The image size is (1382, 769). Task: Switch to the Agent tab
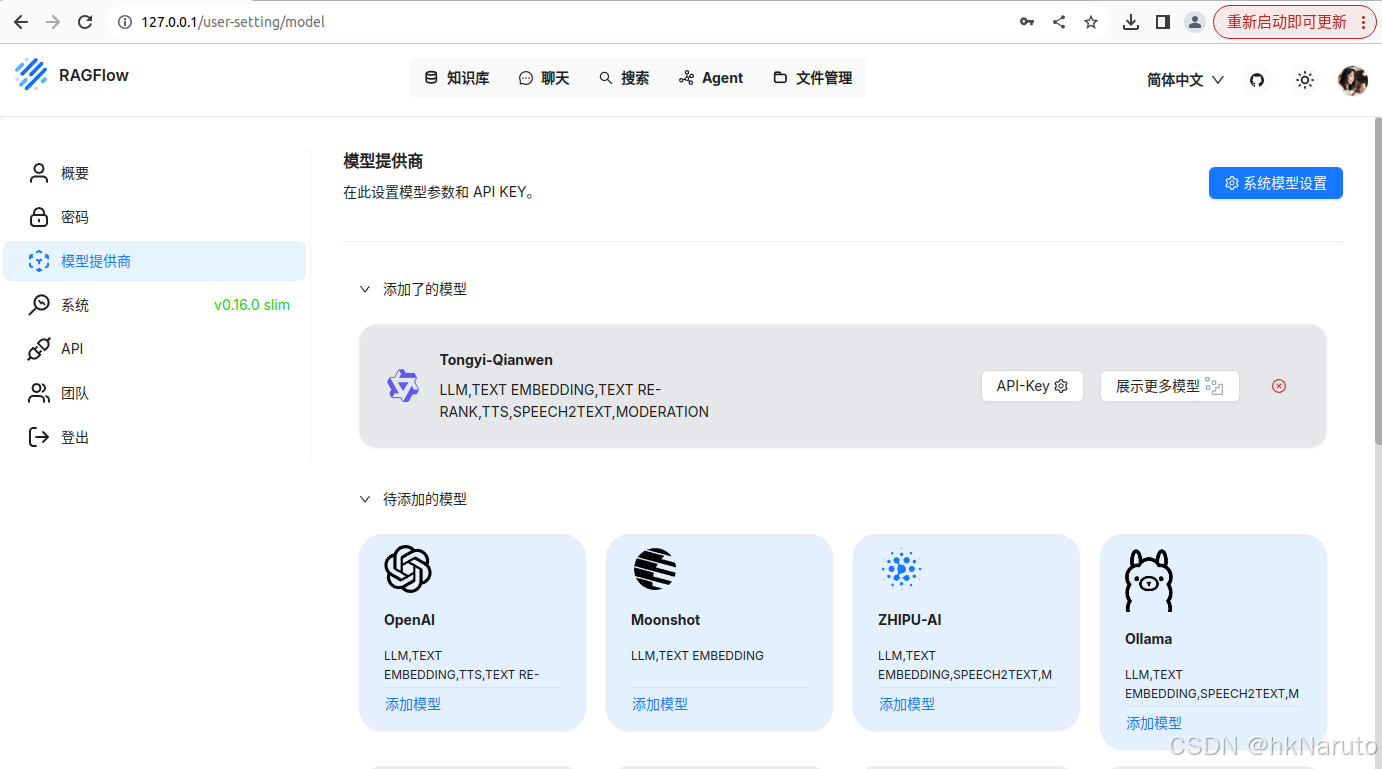coord(711,78)
